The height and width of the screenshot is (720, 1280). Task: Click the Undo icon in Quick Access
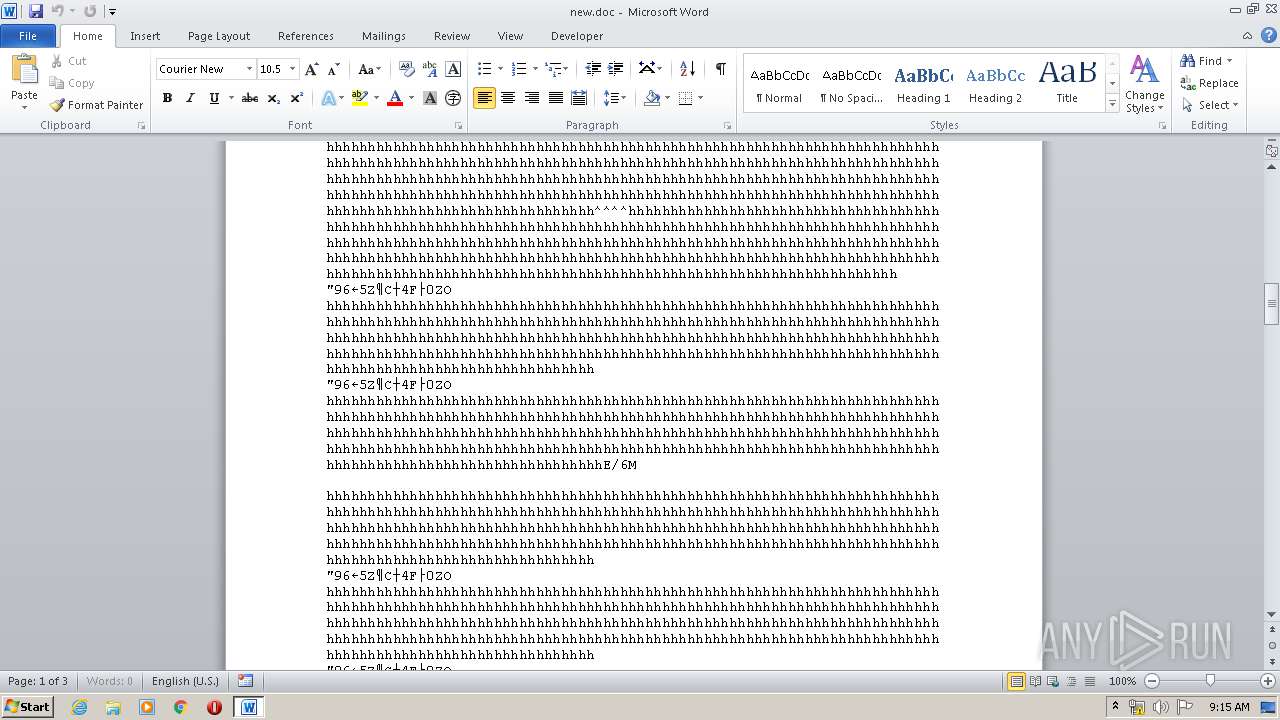pos(57,11)
